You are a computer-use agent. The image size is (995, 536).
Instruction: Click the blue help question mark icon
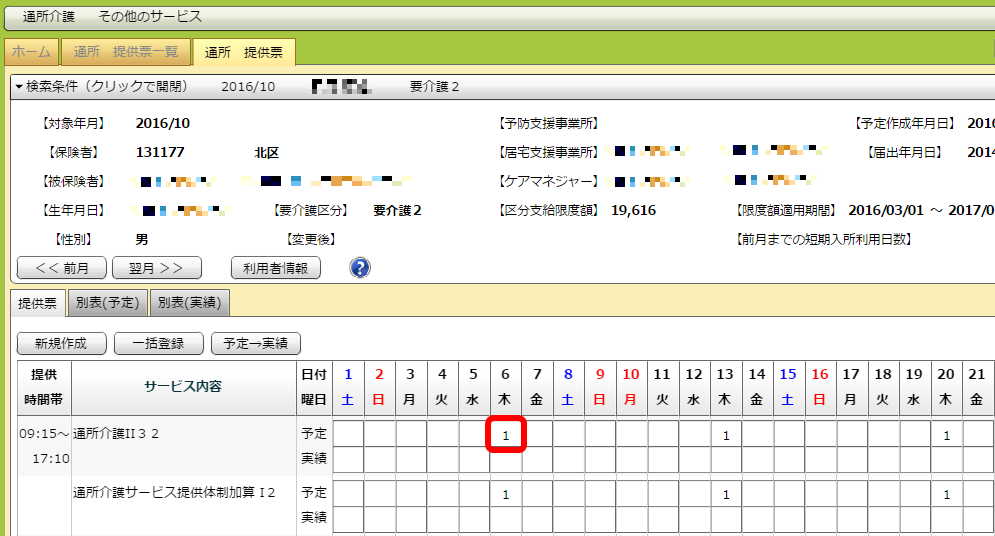pos(360,268)
